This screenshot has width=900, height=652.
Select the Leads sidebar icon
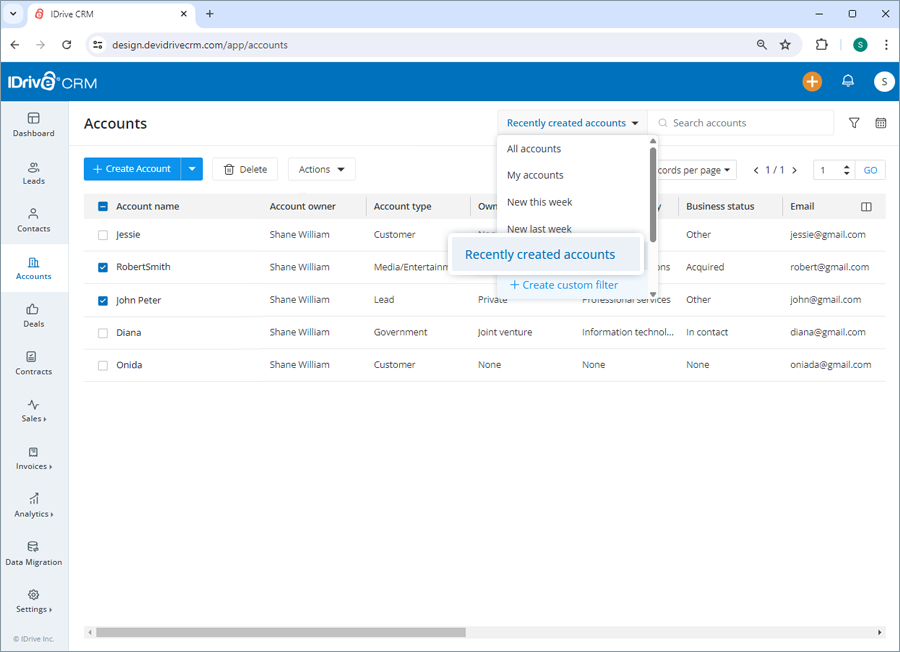pyautogui.click(x=33, y=173)
